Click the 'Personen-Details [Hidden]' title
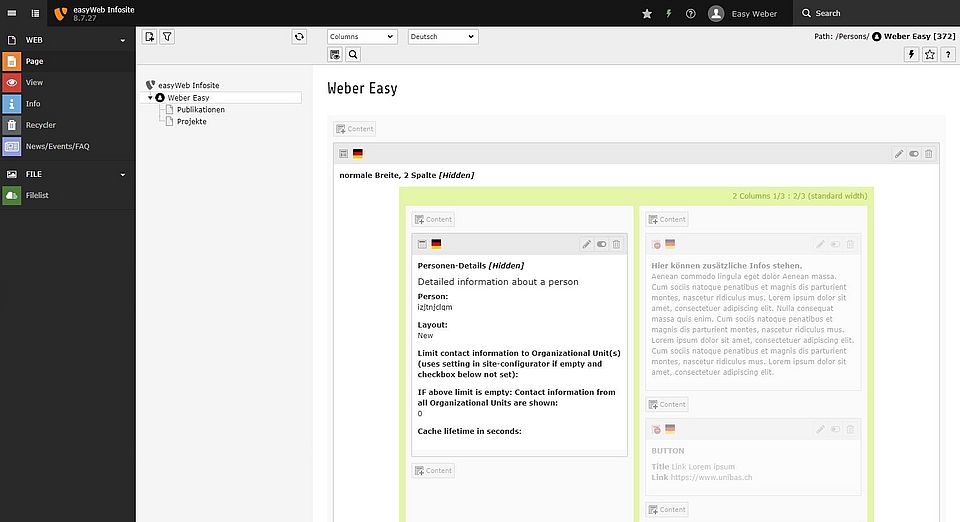 [471, 266]
